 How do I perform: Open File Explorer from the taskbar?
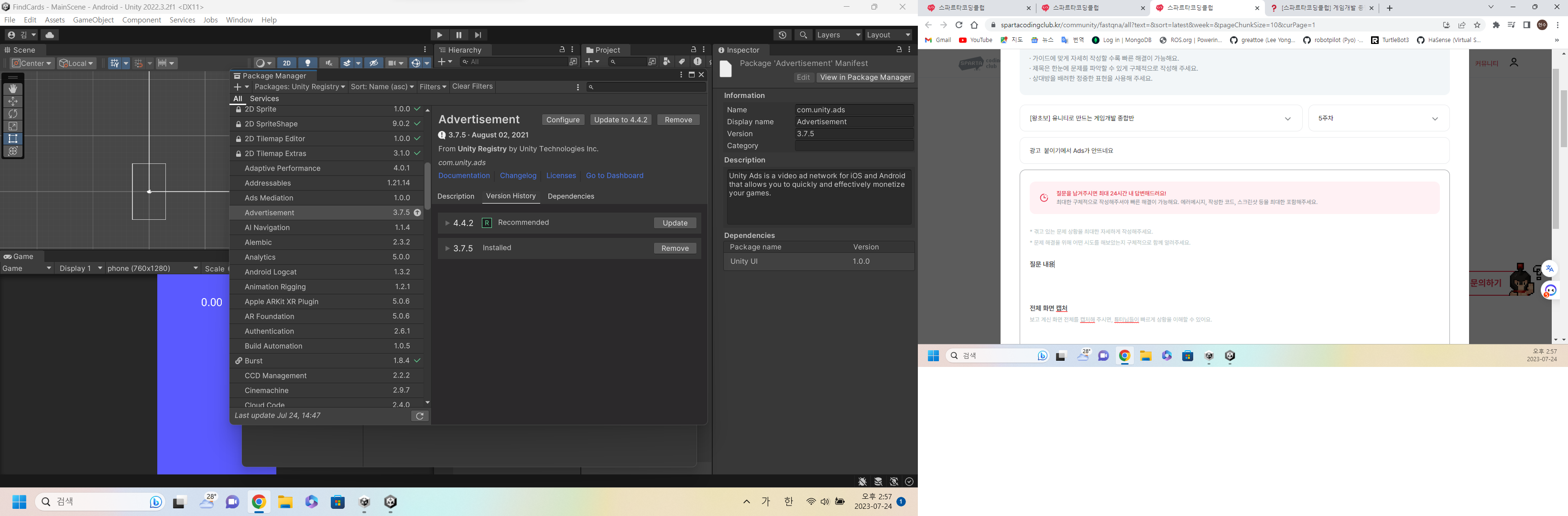[x=285, y=502]
